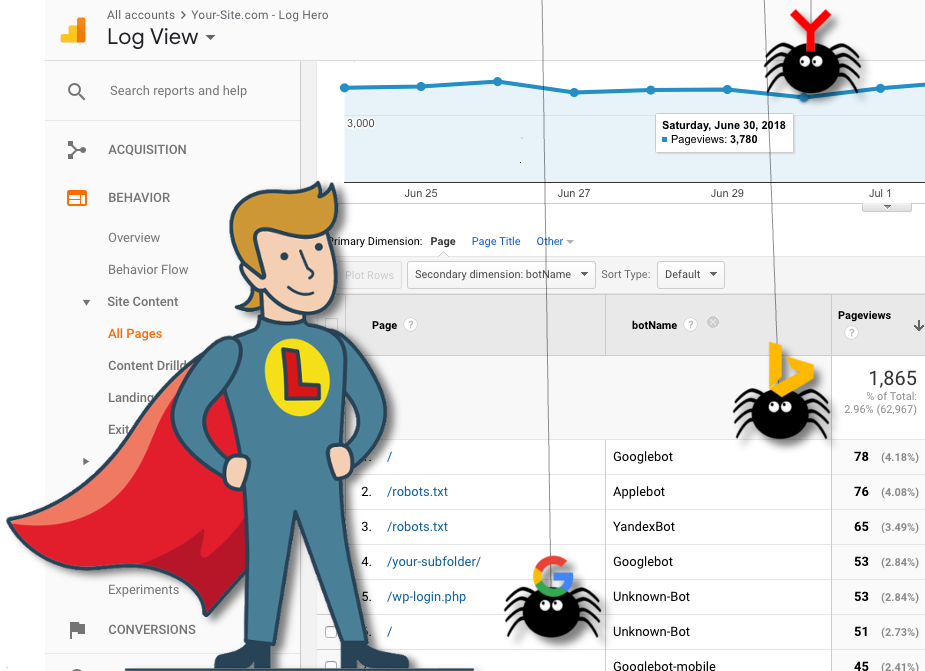Click the Conversions flag icon
The width and height of the screenshot is (925, 671).
(x=77, y=630)
